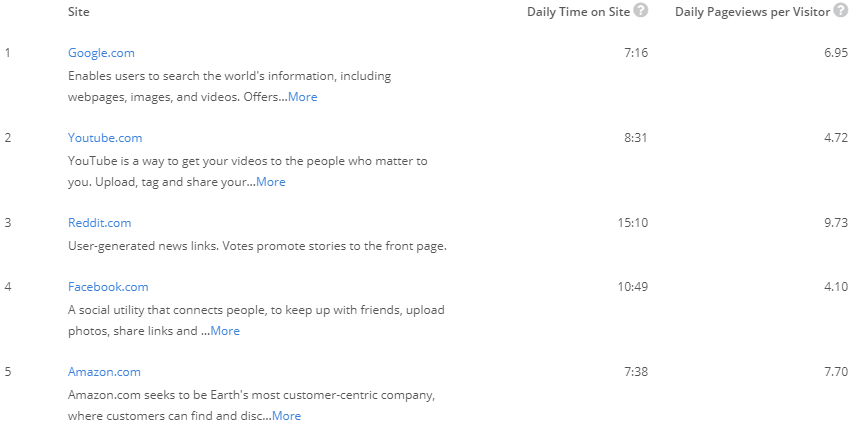Click the help icon beside Daily Time on Site
This screenshot has width=862, height=430.
641,11
